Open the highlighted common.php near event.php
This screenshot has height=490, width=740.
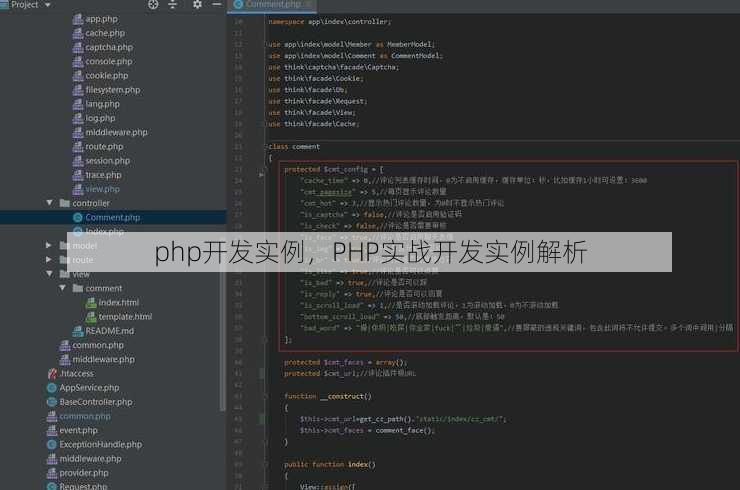[x=85, y=416]
